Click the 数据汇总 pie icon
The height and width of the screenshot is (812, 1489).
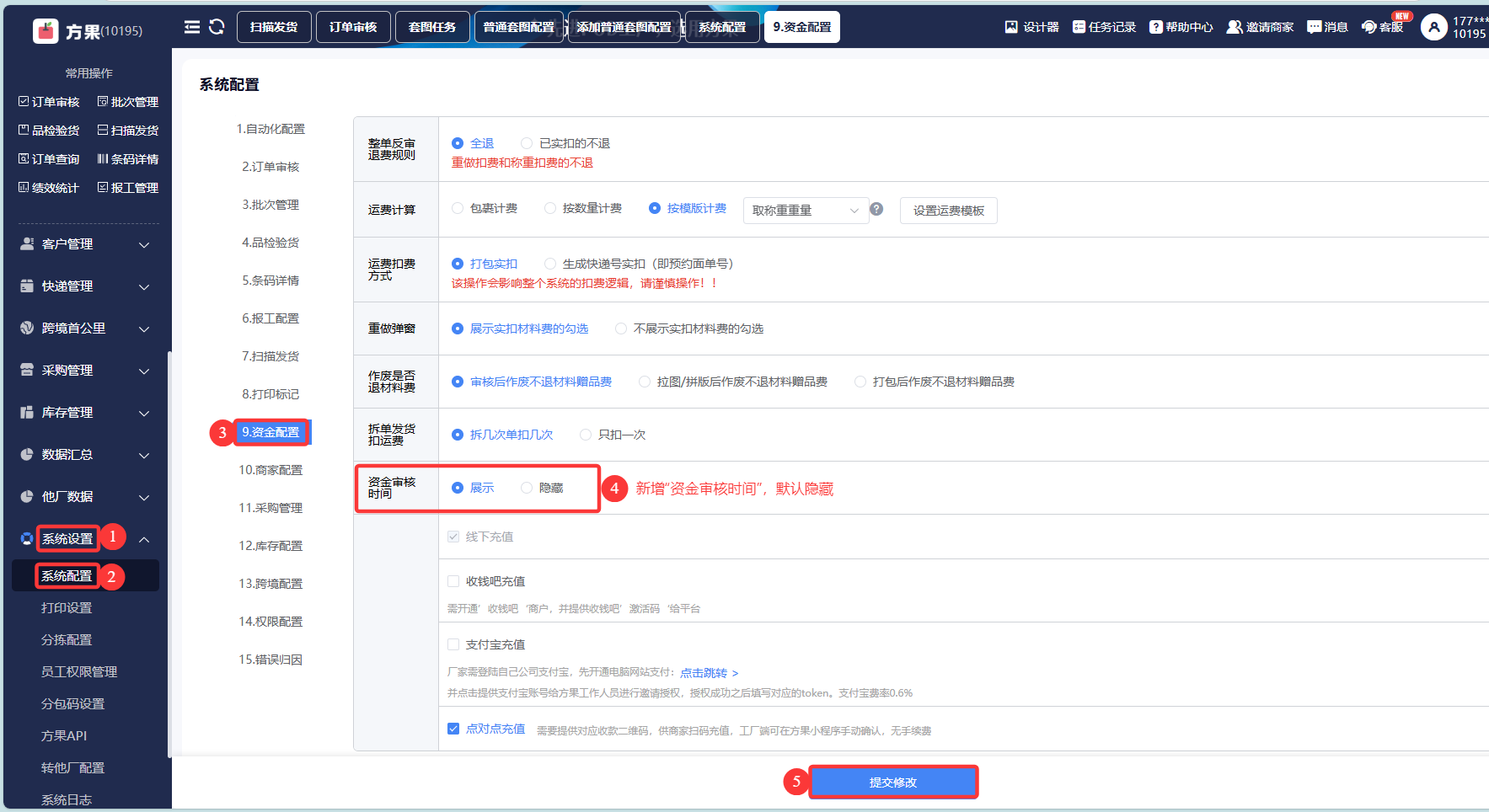pos(27,454)
